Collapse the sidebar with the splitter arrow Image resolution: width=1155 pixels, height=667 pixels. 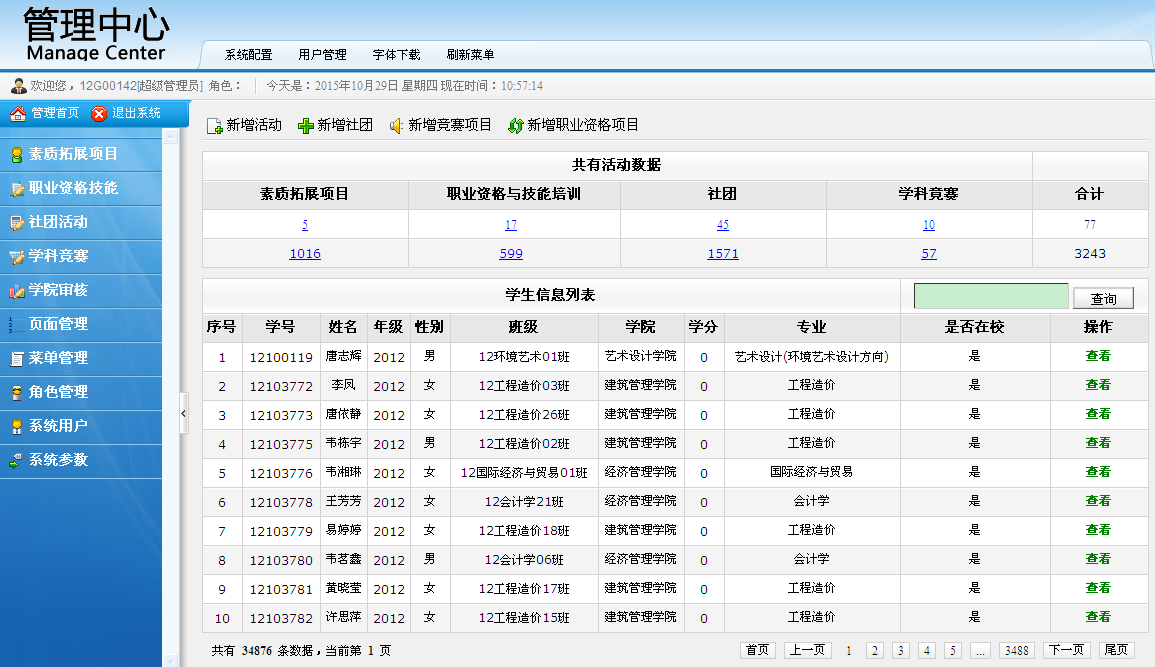pos(183,414)
